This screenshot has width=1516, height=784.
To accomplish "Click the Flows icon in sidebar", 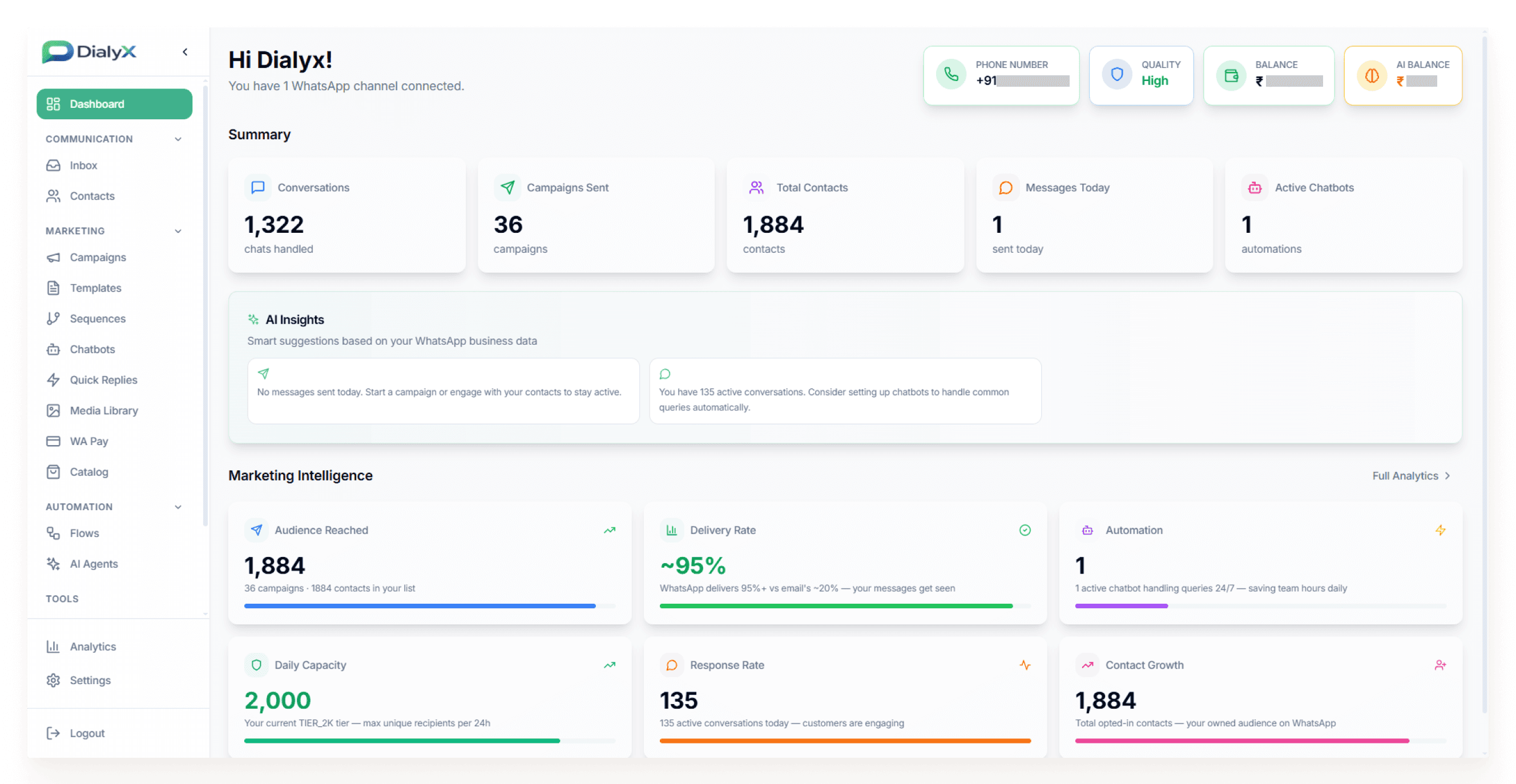I will coord(54,534).
